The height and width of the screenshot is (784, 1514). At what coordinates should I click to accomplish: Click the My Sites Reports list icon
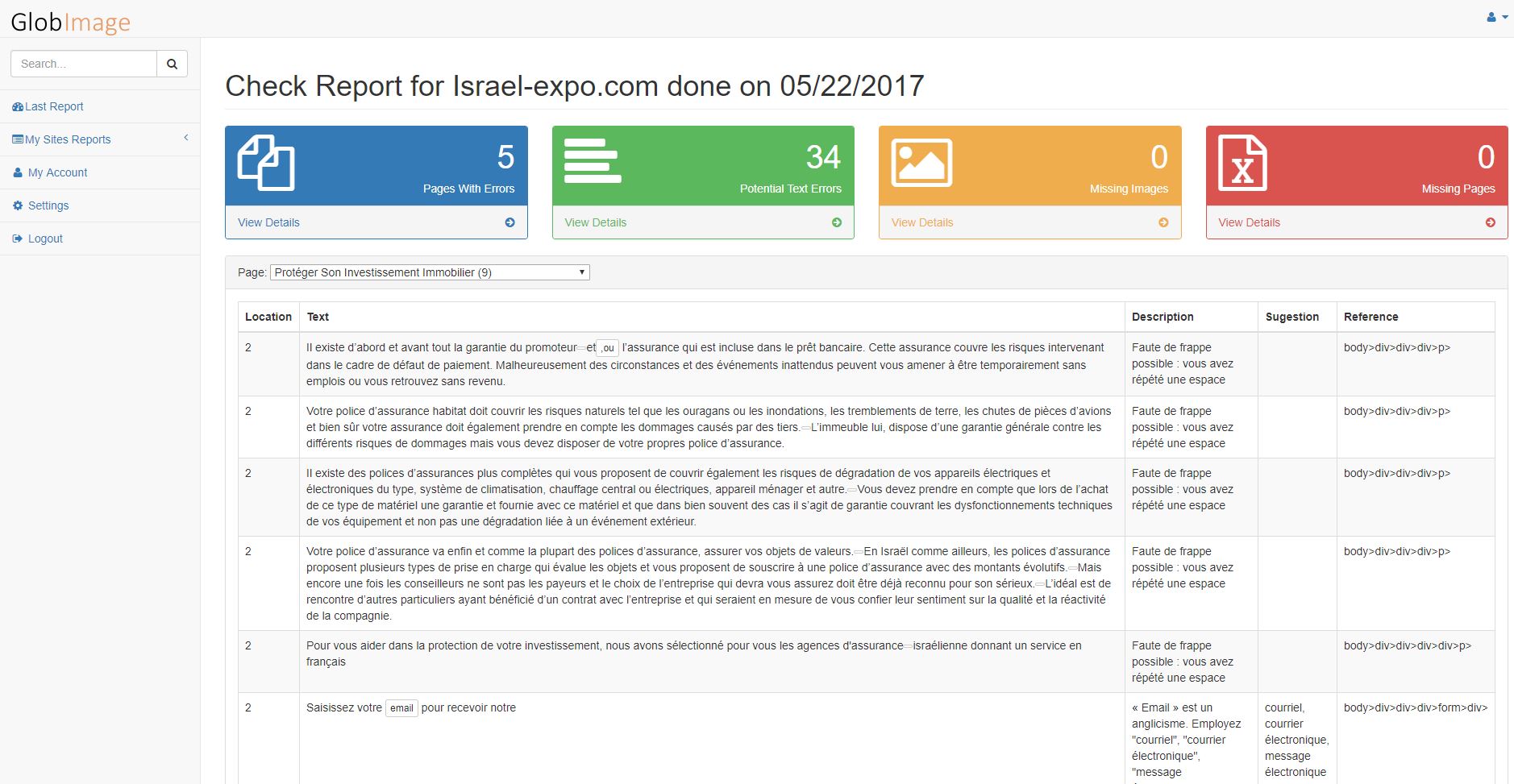tap(18, 139)
